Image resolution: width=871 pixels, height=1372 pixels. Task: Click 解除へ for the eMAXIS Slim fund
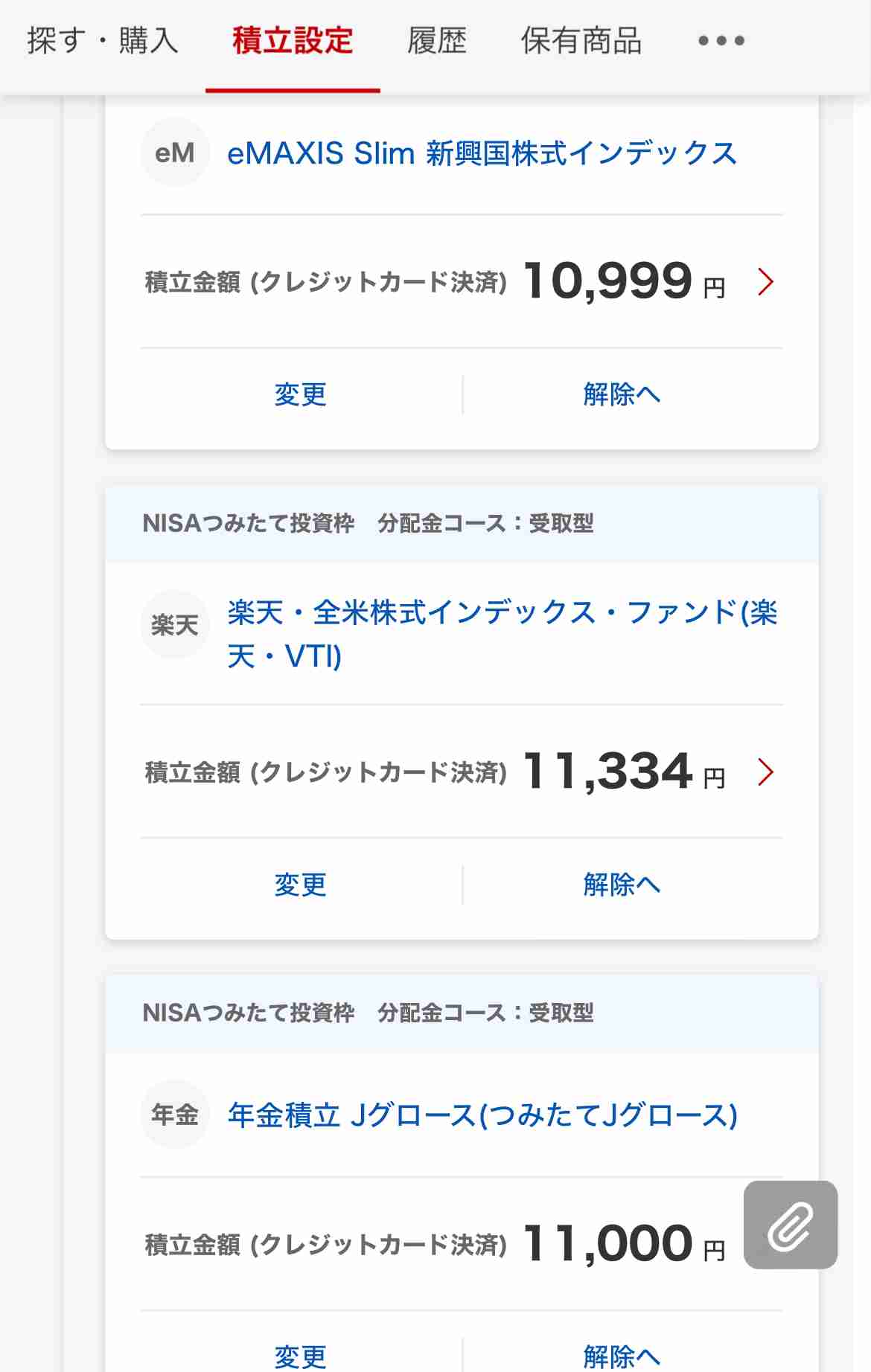622,394
